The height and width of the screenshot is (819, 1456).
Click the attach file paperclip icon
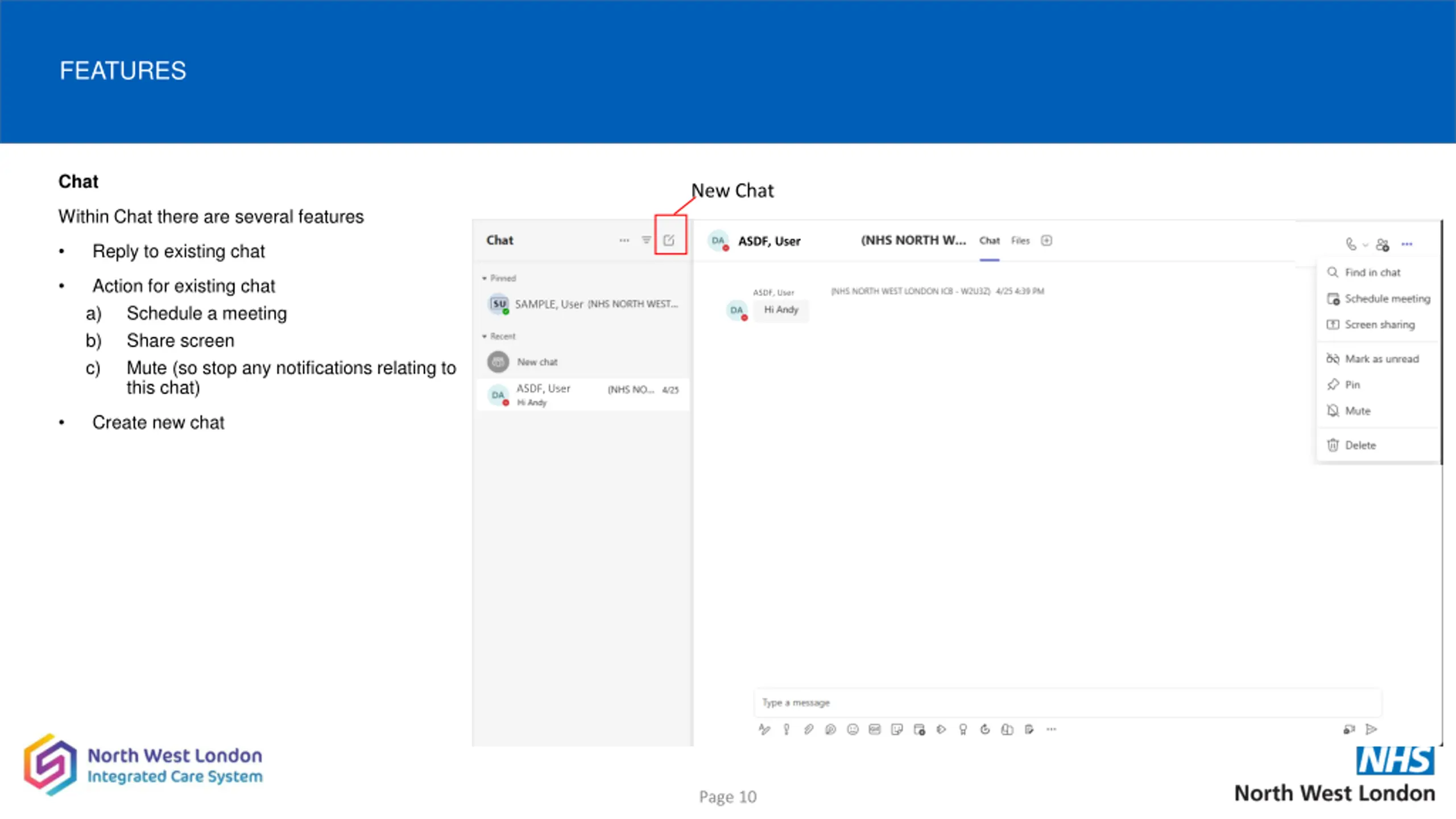[808, 729]
